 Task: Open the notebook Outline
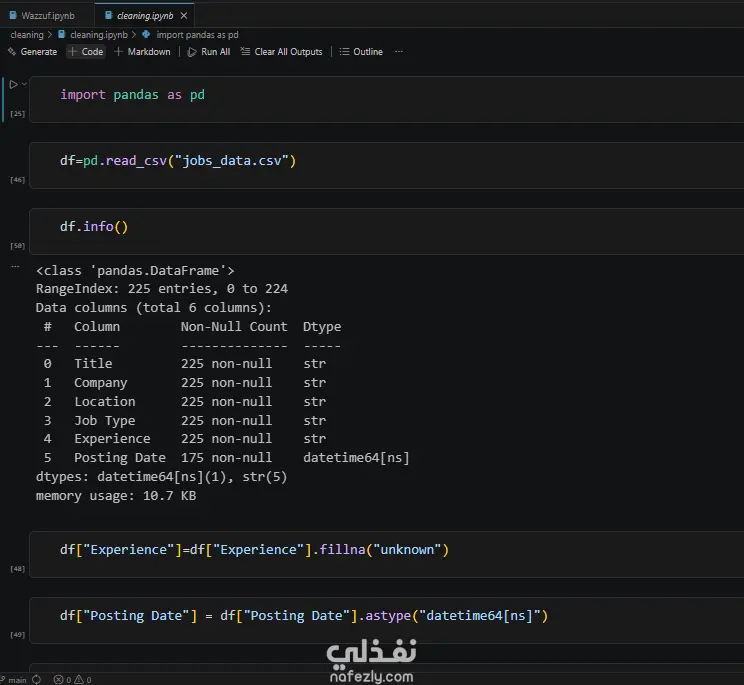(361, 52)
